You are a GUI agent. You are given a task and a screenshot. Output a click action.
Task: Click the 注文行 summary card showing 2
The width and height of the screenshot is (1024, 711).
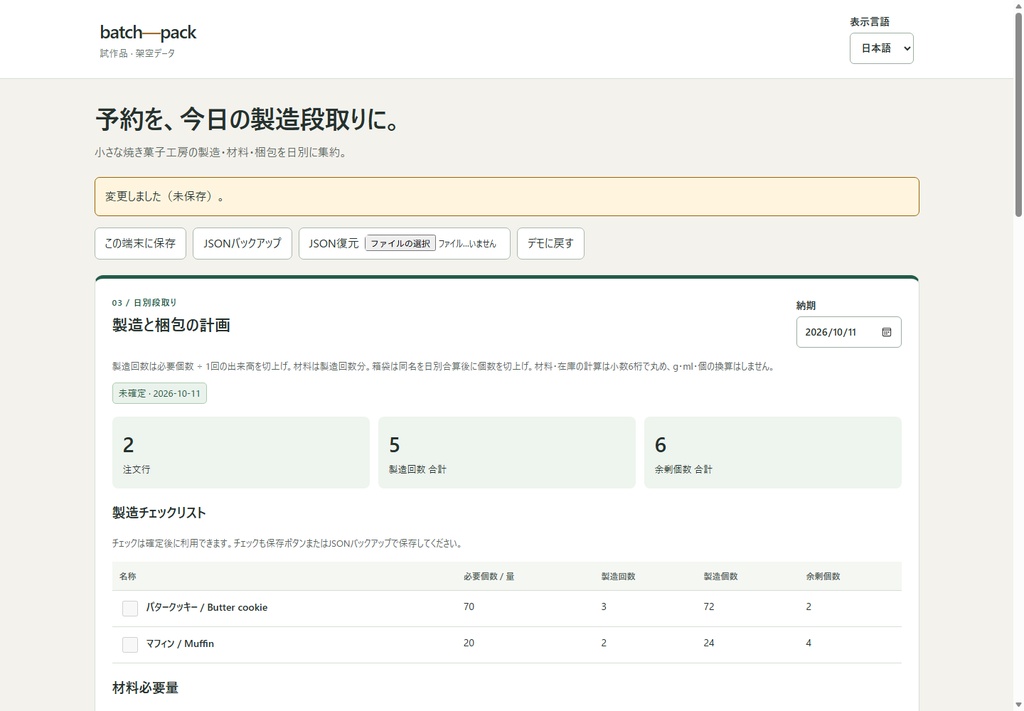pyautogui.click(x=241, y=452)
